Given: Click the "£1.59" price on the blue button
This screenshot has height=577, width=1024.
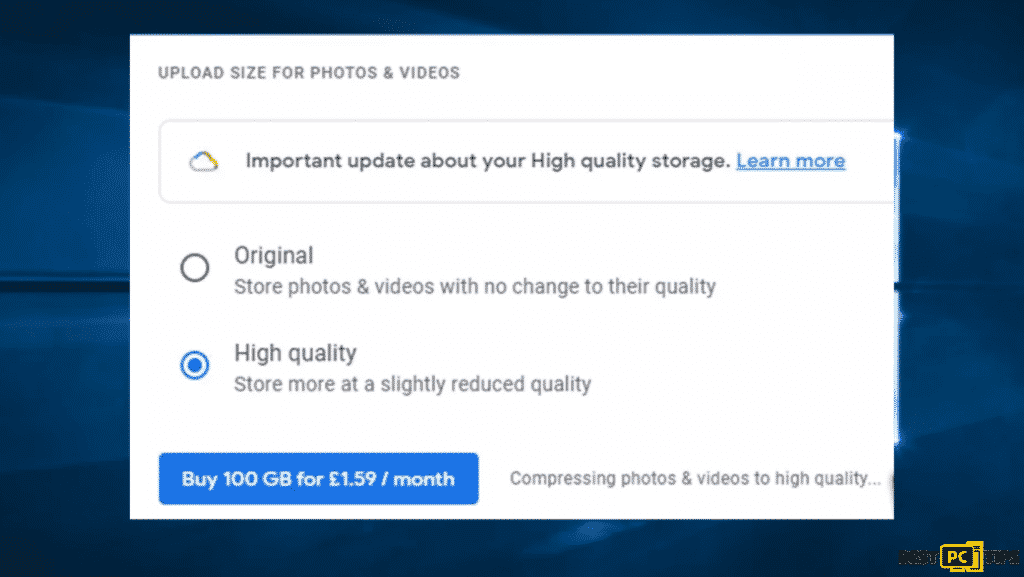Looking at the screenshot, I should (x=353, y=478).
